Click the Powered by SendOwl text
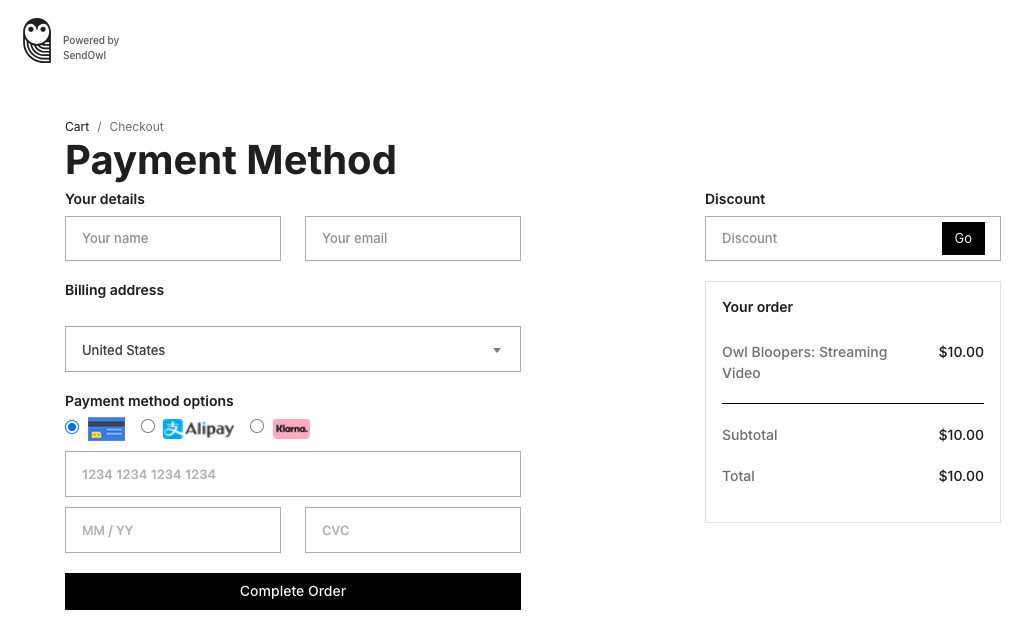The height and width of the screenshot is (632, 1033). (90, 48)
